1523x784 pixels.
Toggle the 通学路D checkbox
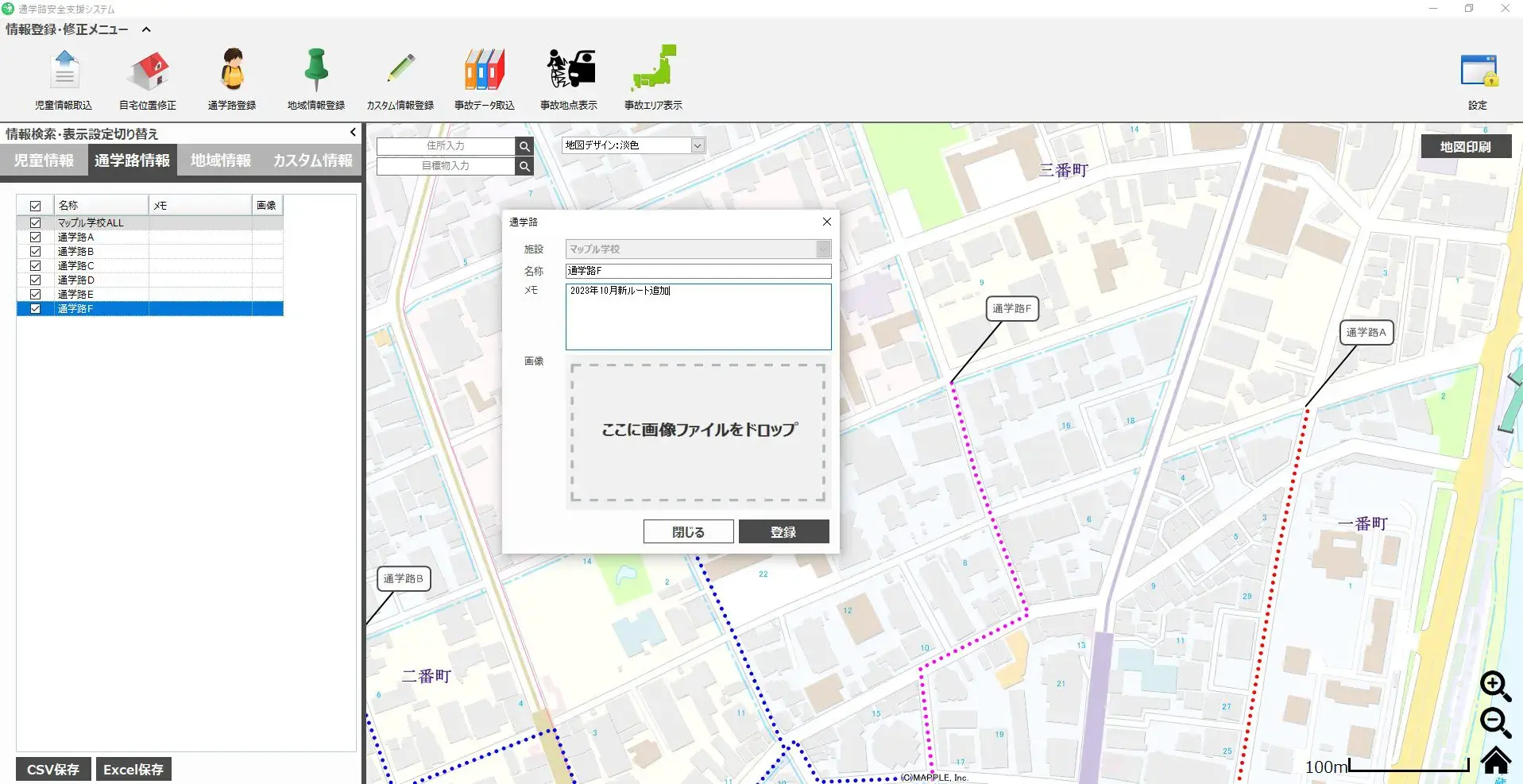coord(35,280)
